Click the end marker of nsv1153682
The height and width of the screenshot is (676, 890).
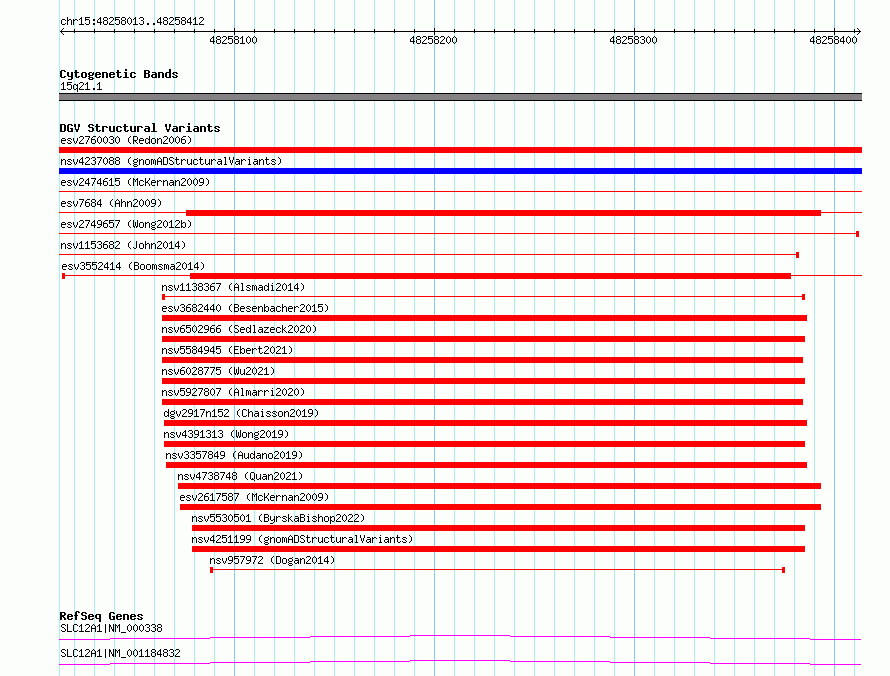797,255
